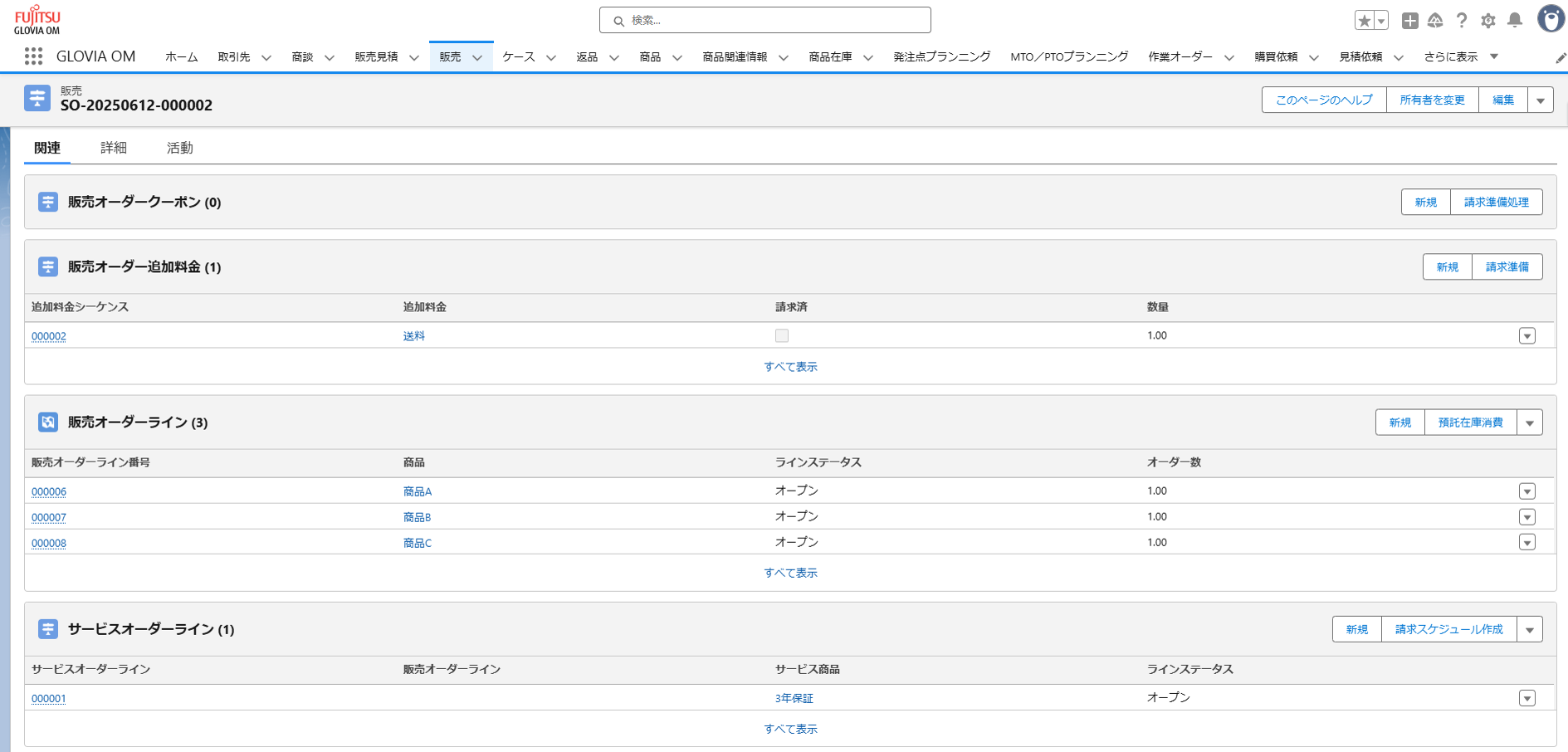
Task: Open the help question mark icon
Action: [1462, 21]
